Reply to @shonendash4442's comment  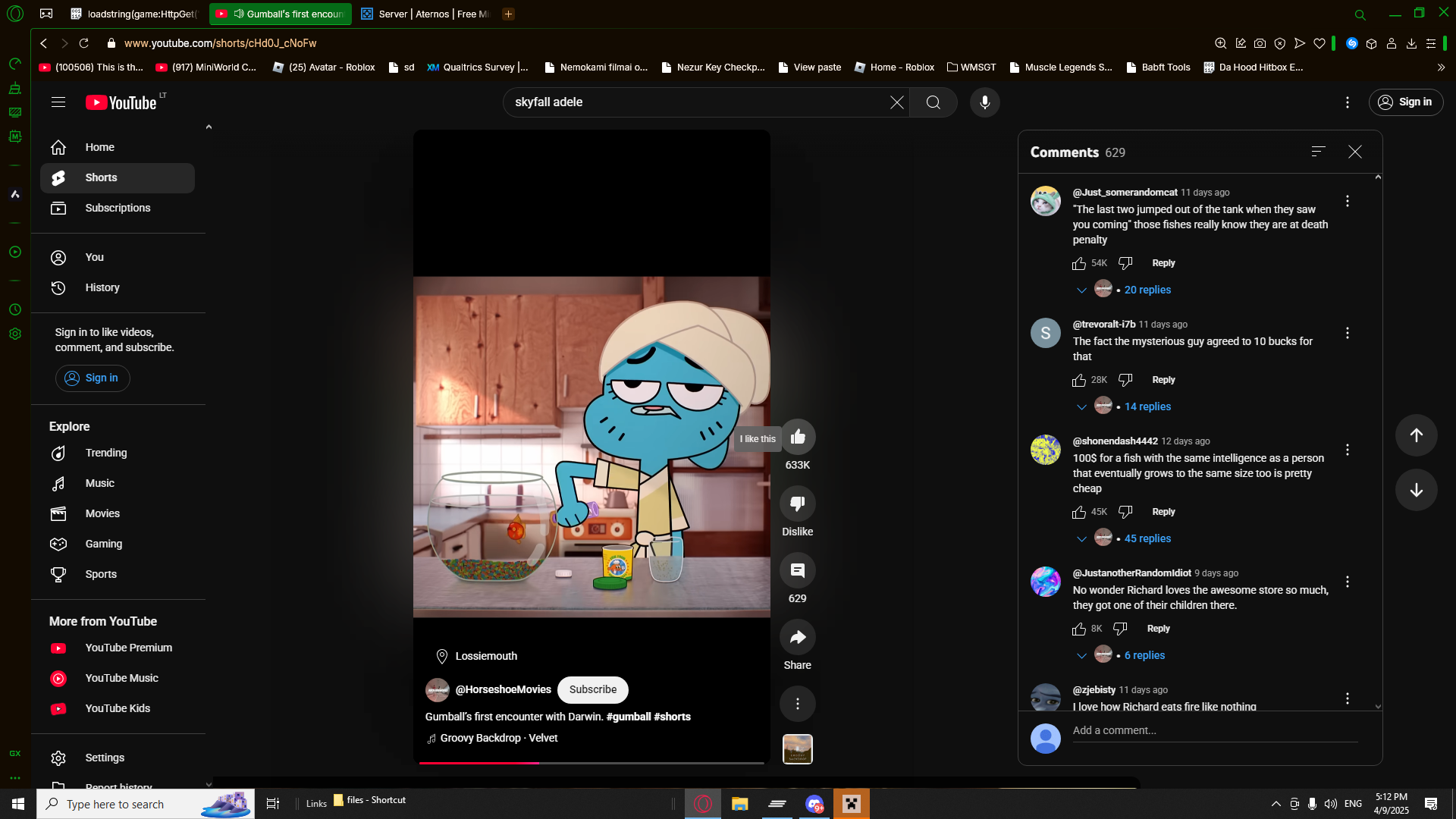point(1163,512)
